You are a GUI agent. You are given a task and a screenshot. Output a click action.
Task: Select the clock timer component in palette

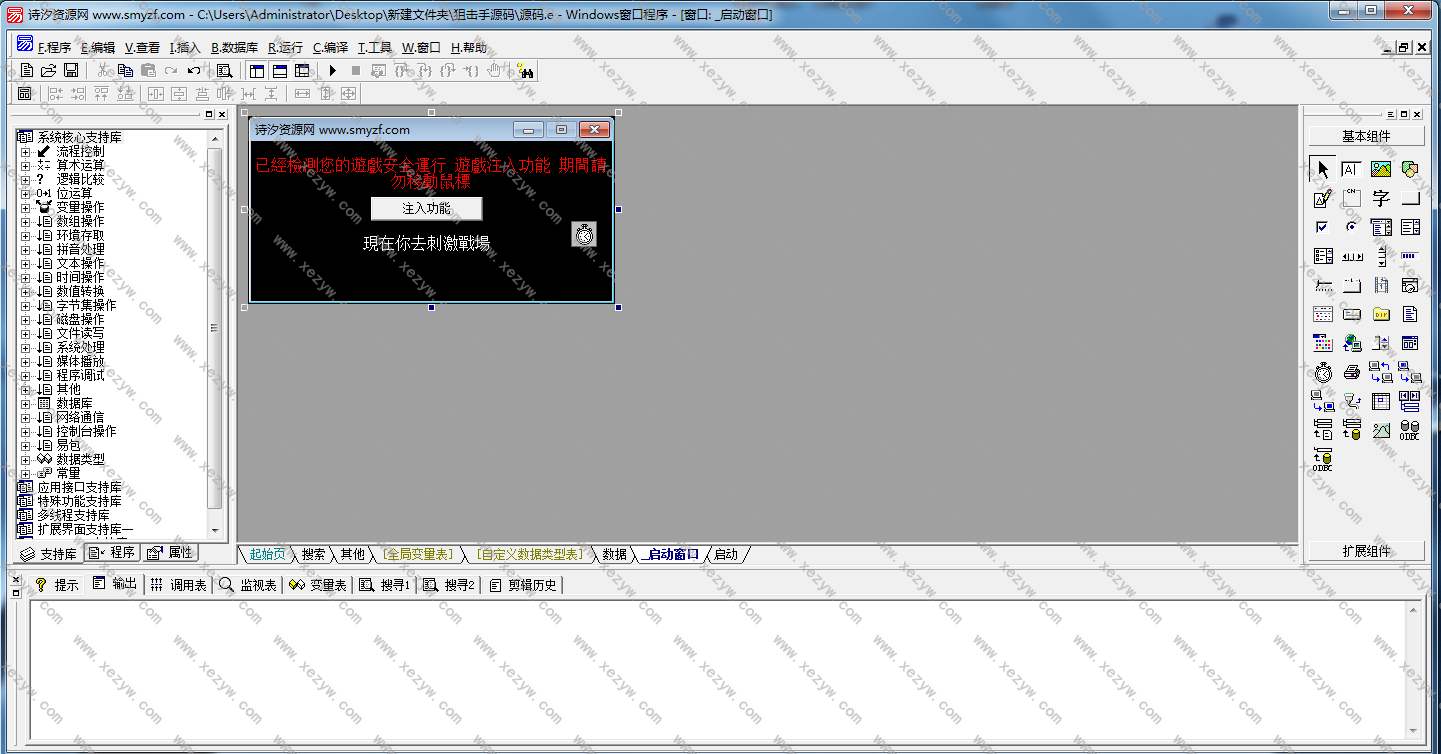[1323, 373]
